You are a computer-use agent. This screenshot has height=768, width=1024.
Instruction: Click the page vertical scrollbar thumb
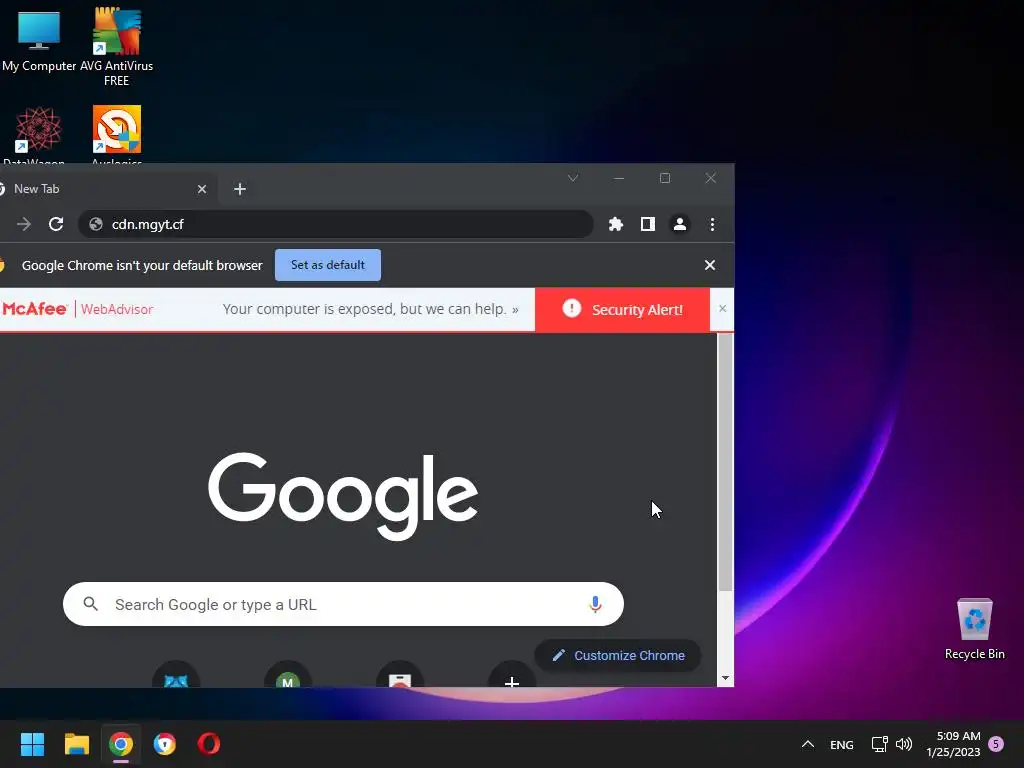pyautogui.click(x=726, y=462)
